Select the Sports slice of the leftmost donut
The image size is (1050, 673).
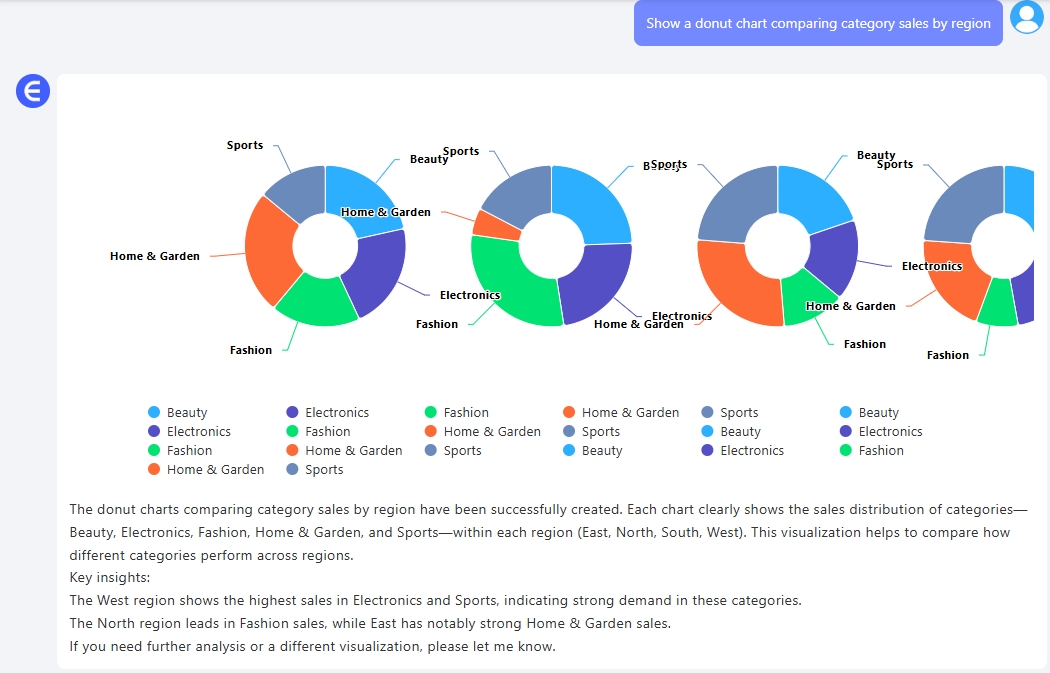[x=297, y=192]
